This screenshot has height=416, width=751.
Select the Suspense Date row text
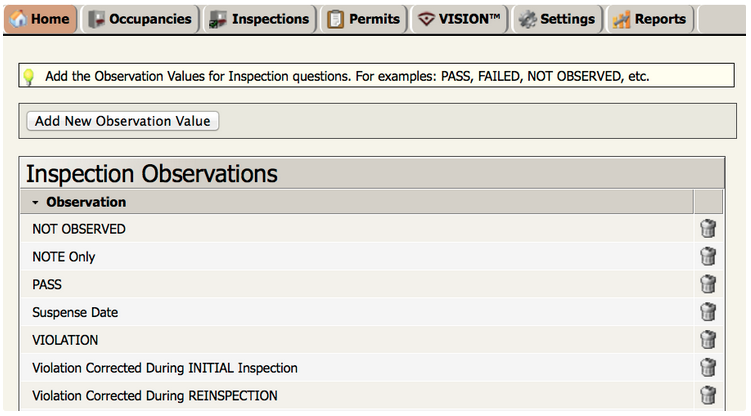(x=75, y=313)
